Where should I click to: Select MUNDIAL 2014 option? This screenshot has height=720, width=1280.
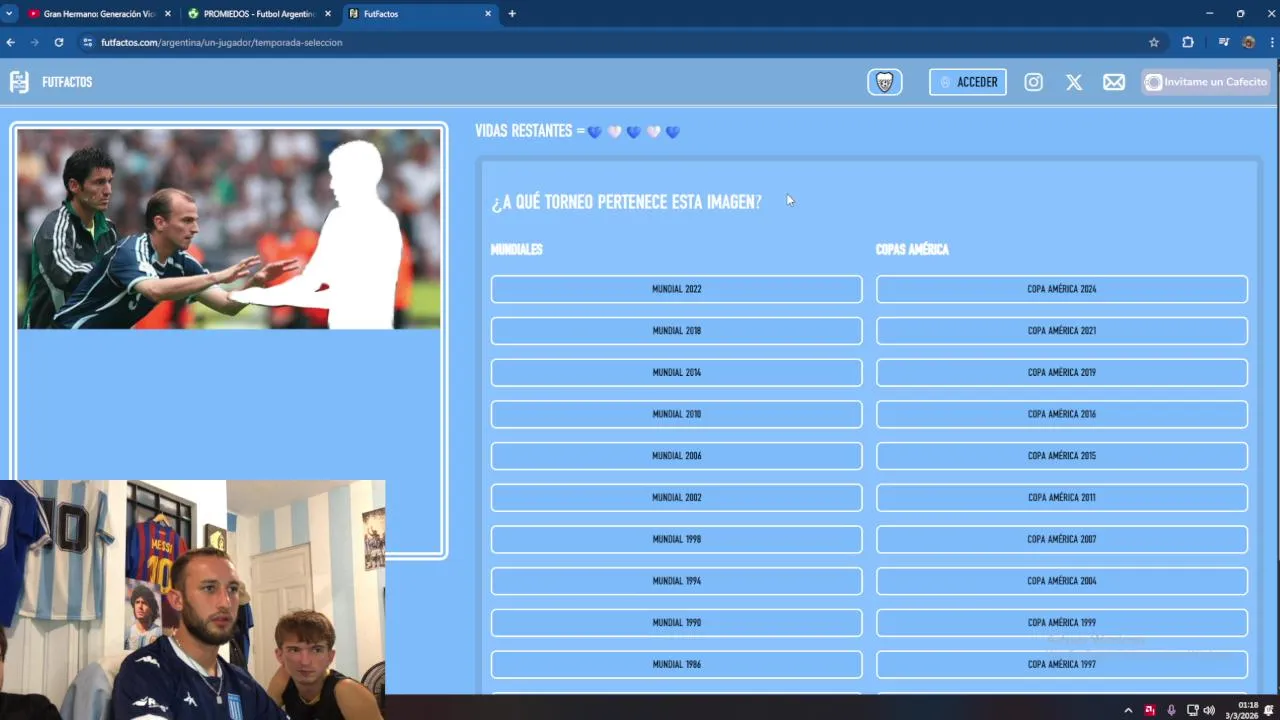(676, 372)
